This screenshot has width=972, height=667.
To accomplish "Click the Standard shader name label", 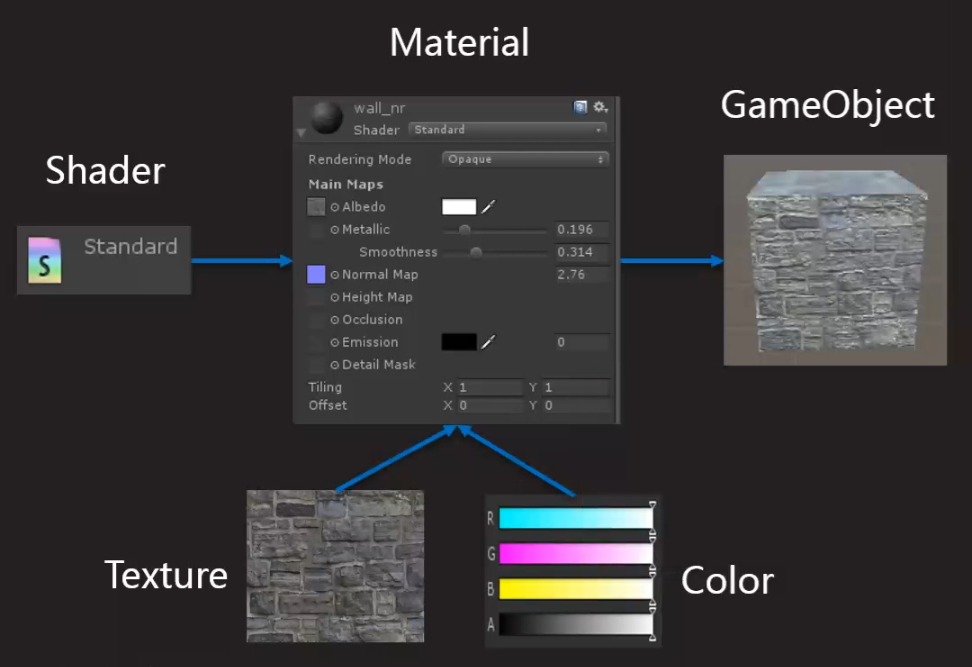I will (x=131, y=246).
